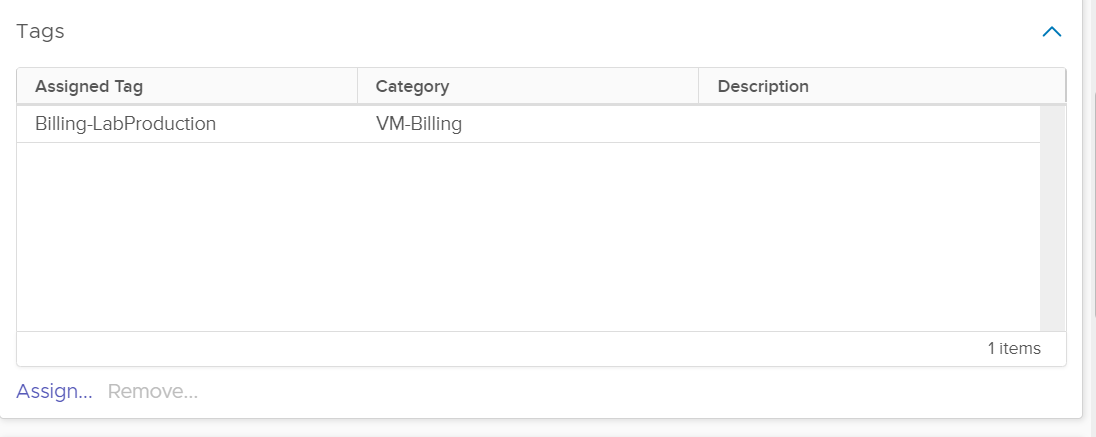Select the Billing-LabProduction tag row
The height and width of the screenshot is (437, 1096).
(125, 124)
